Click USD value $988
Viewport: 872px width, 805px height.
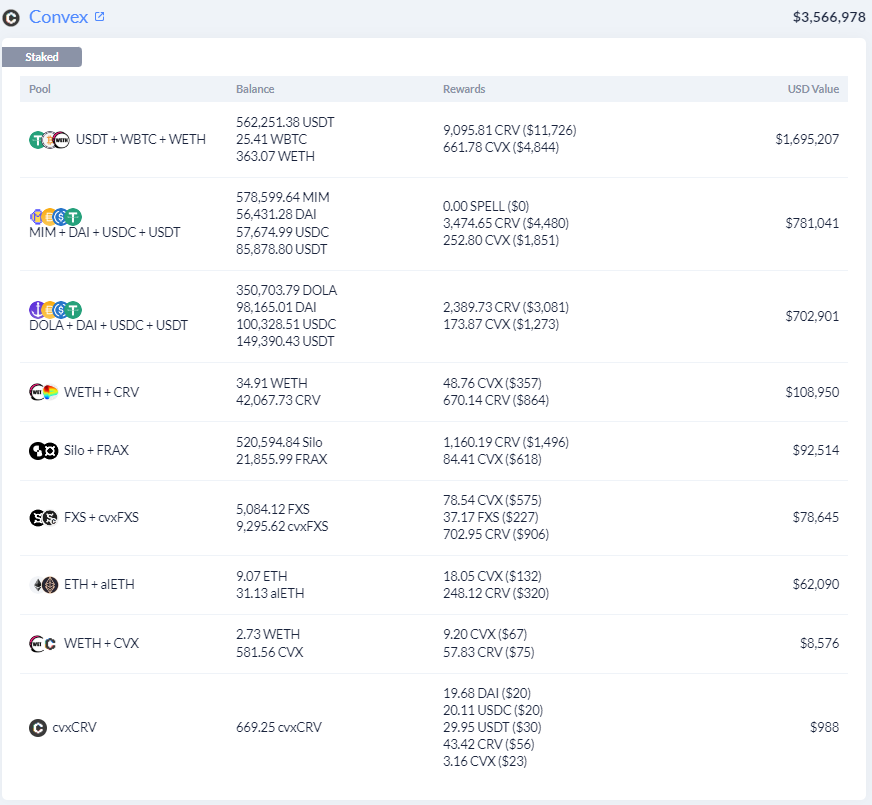pyautogui.click(x=824, y=728)
